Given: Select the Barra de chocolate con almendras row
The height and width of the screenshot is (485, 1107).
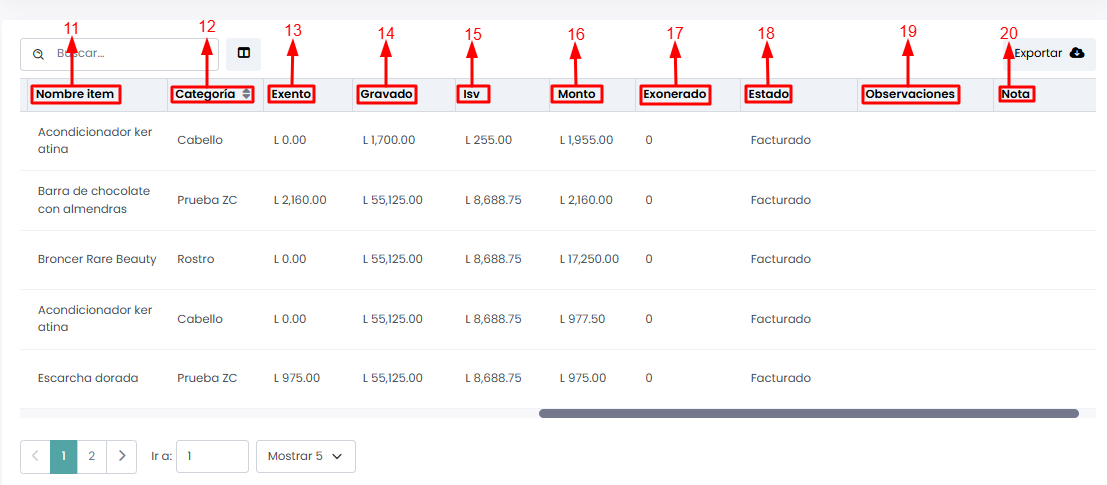Looking at the screenshot, I should [x=94, y=200].
